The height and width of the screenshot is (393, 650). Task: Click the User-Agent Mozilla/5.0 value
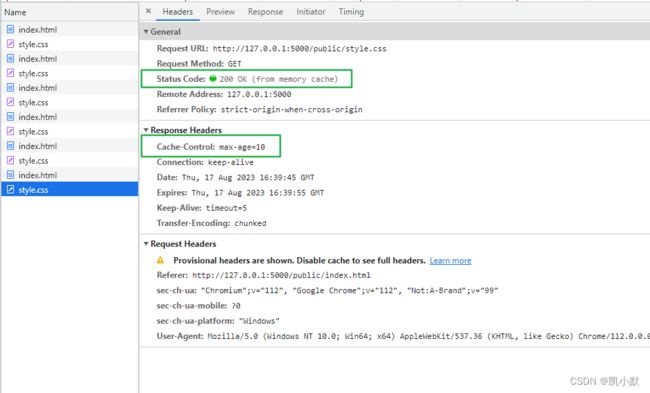[x=429, y=336]
